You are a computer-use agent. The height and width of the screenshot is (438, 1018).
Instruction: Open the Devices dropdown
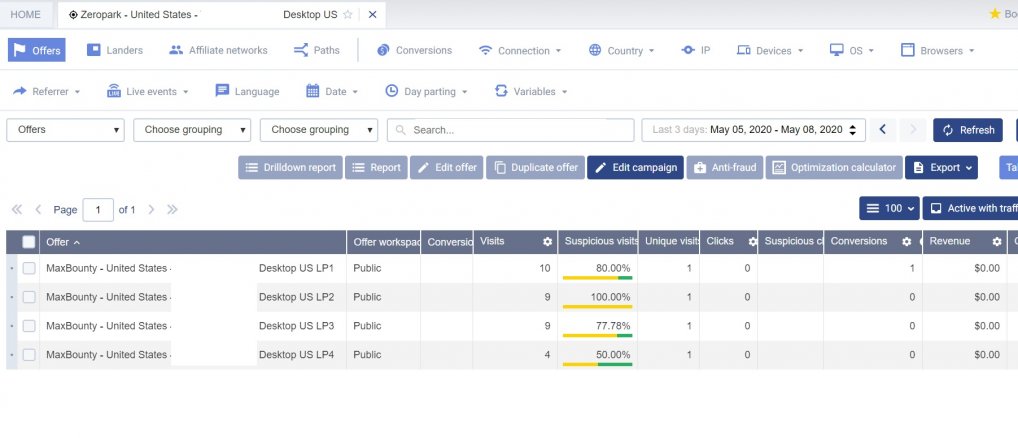(x=770, y=50)
